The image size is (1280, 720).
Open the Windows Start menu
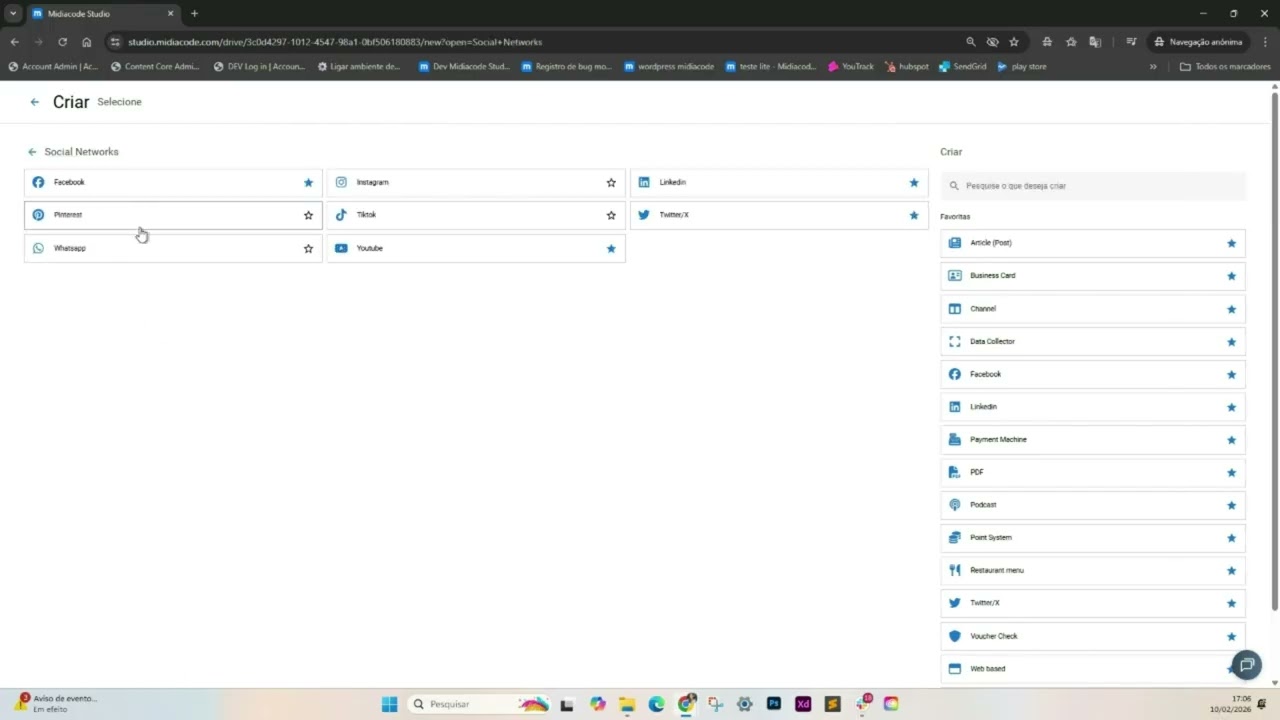tap(389, 704)
